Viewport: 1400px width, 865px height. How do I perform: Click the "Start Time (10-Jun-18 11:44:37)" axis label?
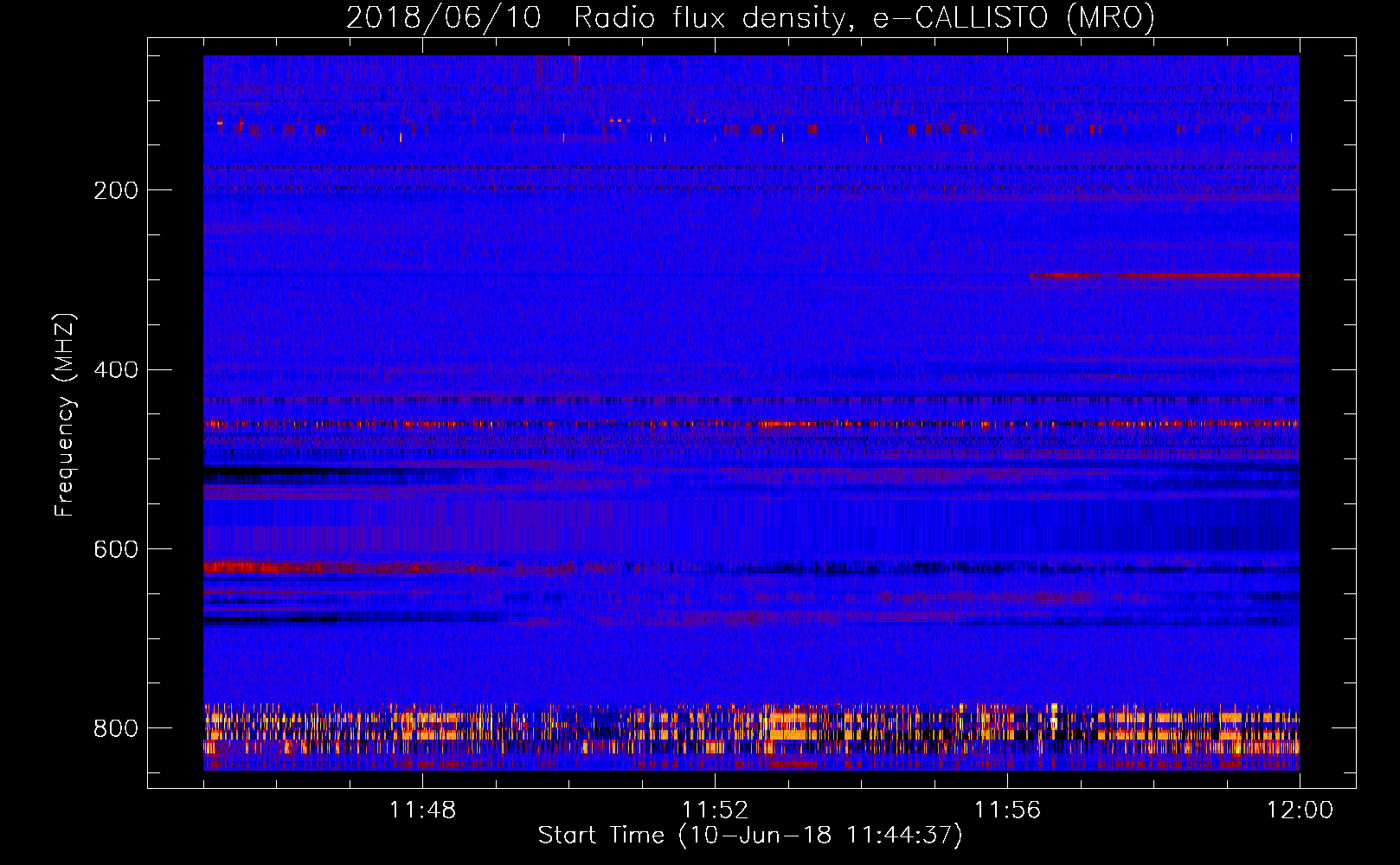[x=750, y=836]
